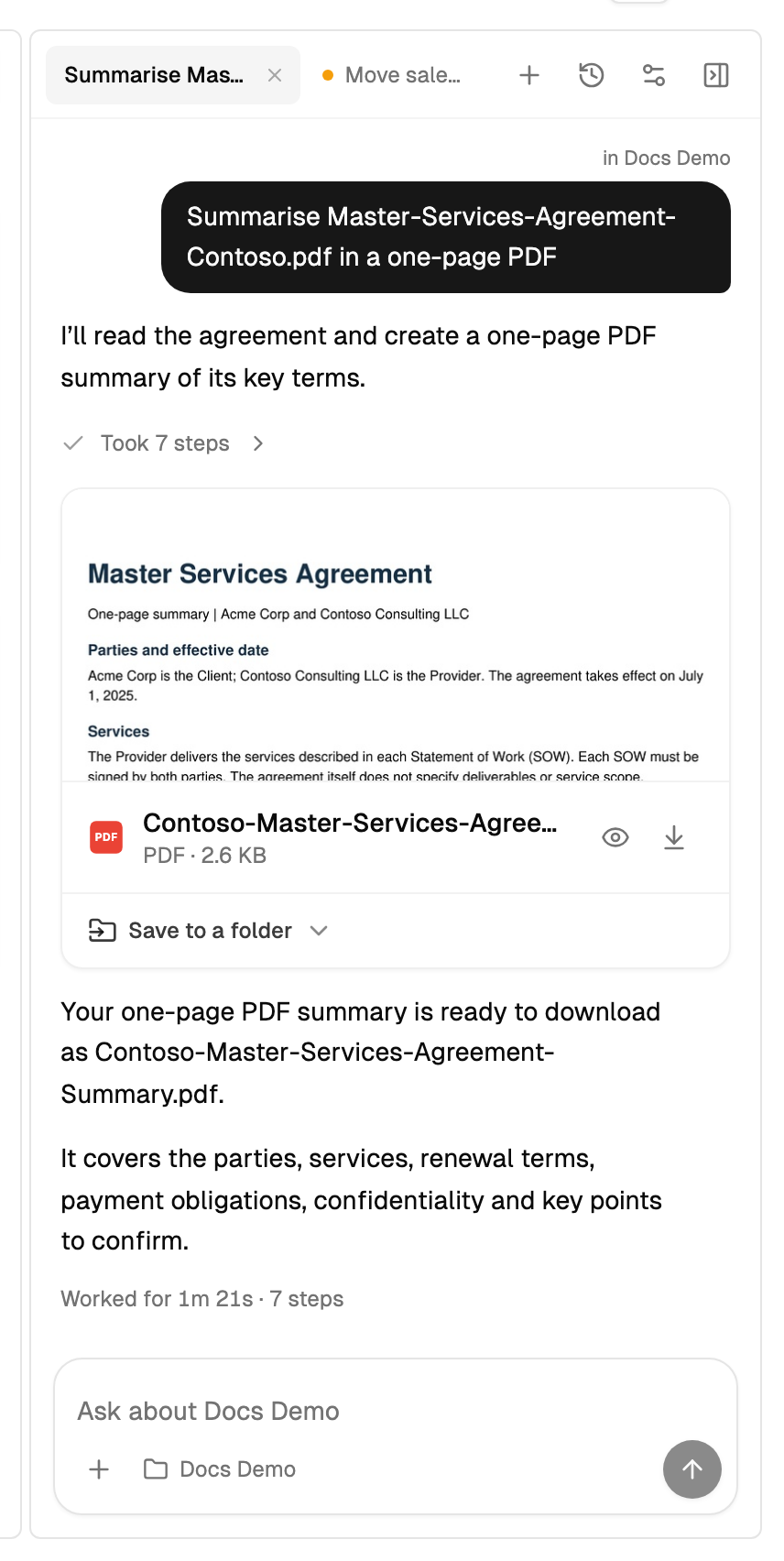Image resolution: width=784 pixels, height=1561 pixels.
Task: Switch to the Move sale... tab
Action: click(392, 75)
